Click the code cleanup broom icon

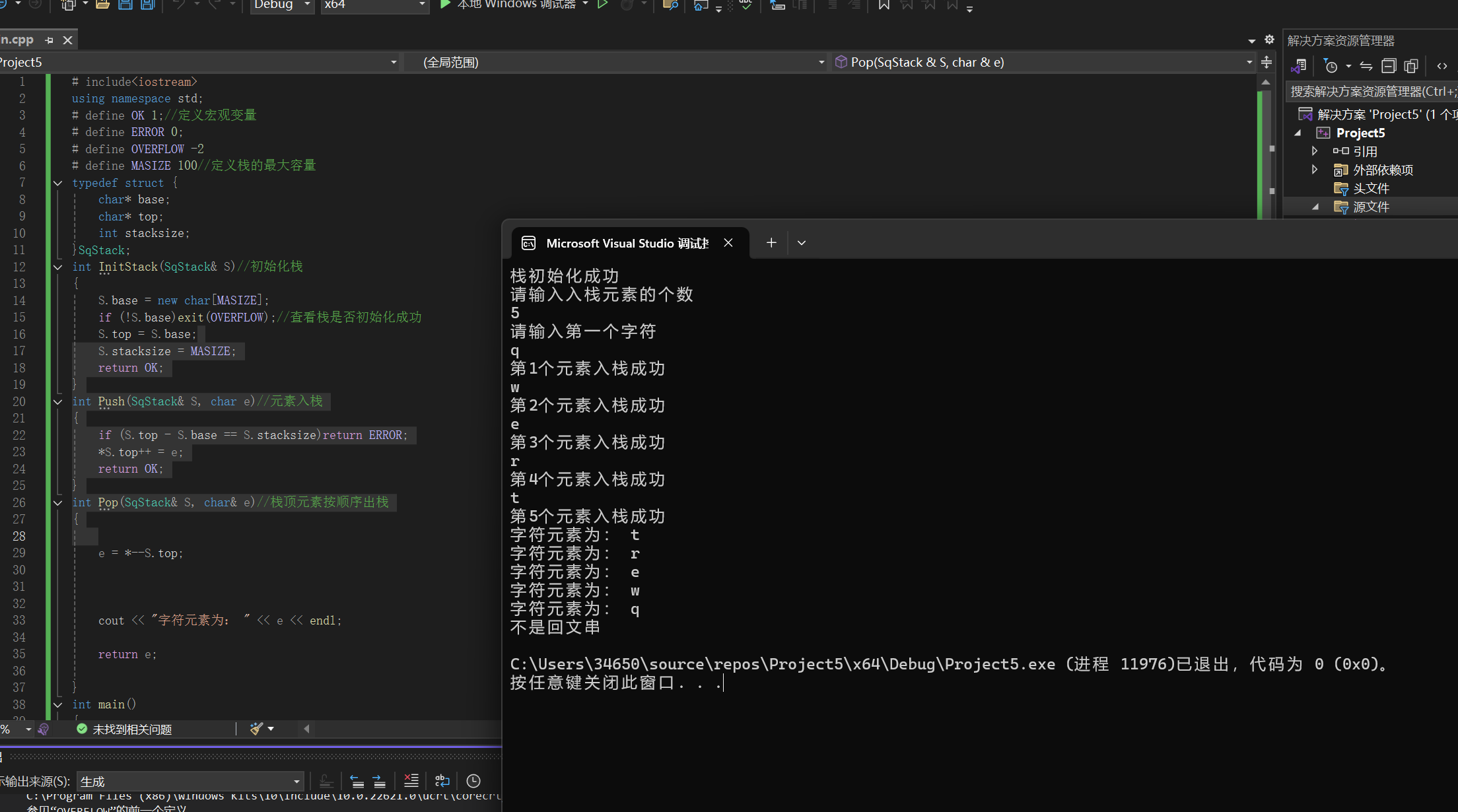(x=256, y=729)
